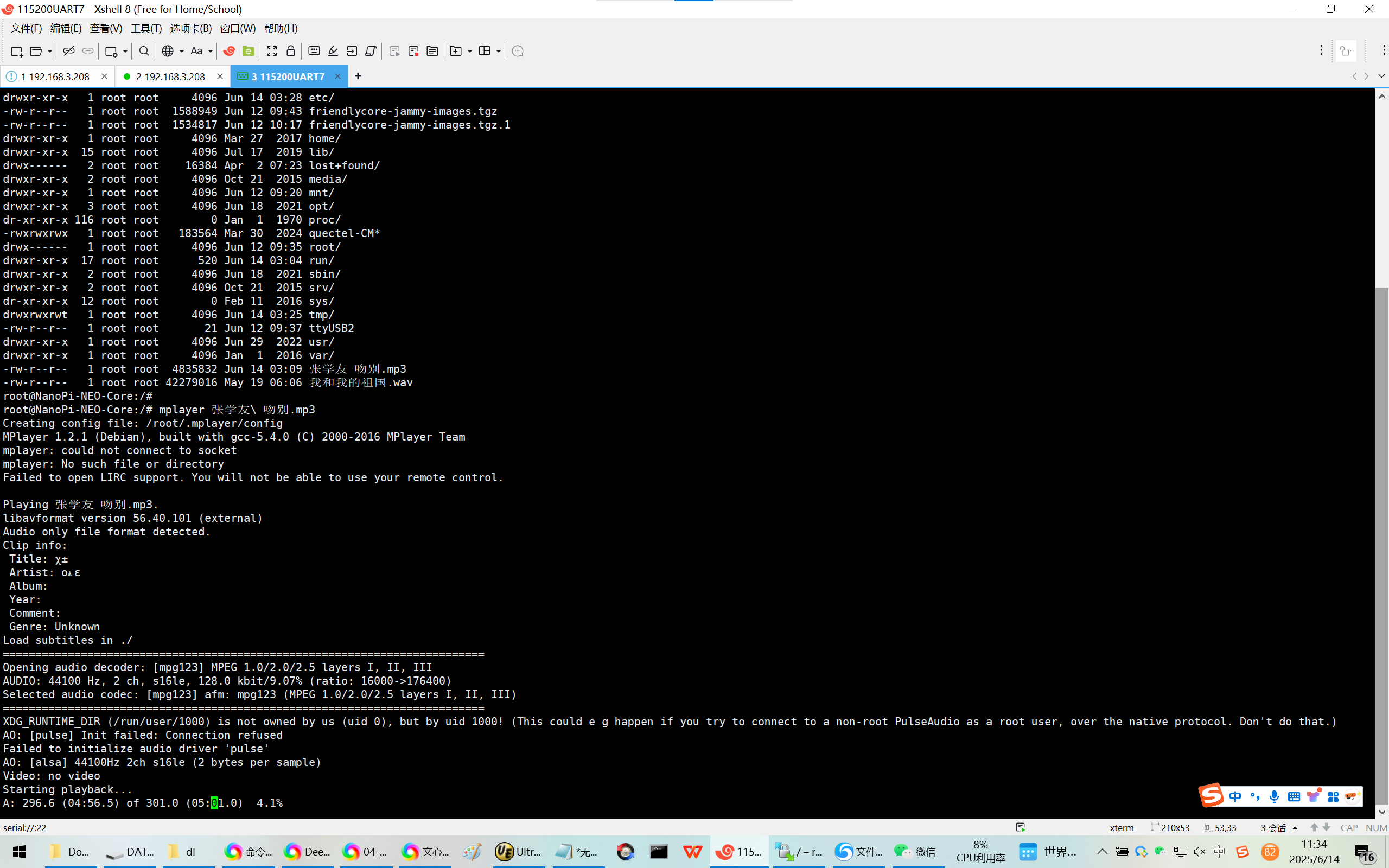The width and height of the screenshot is (1389, 868).
Task: Switch to tab 2 192.168.3.208
Action: tap(170, 76)
